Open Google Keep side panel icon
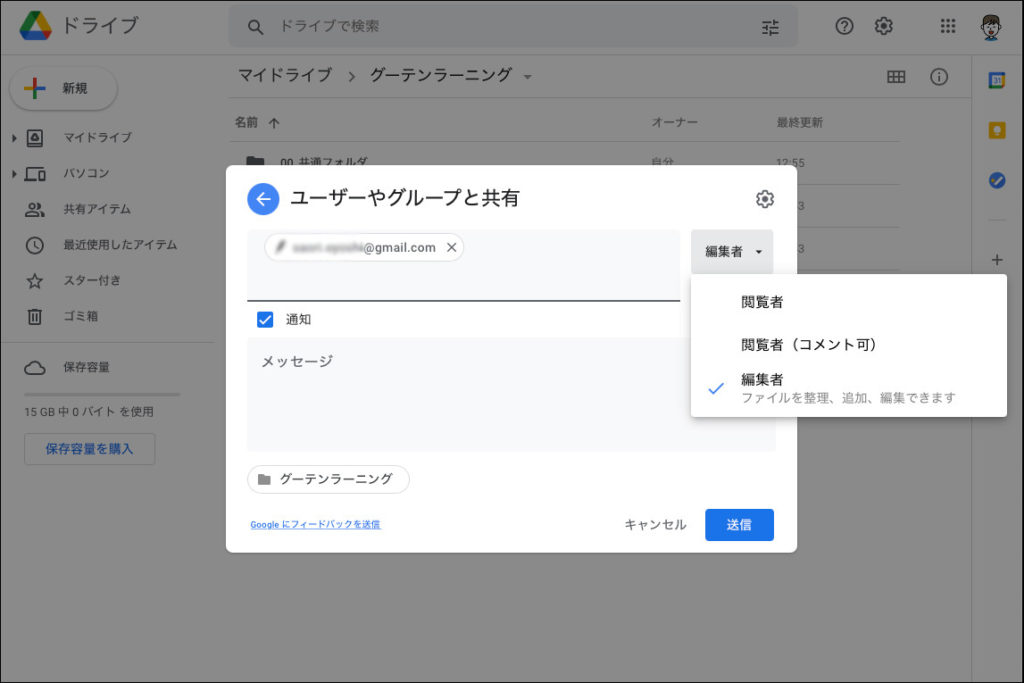 click(996, 131)
